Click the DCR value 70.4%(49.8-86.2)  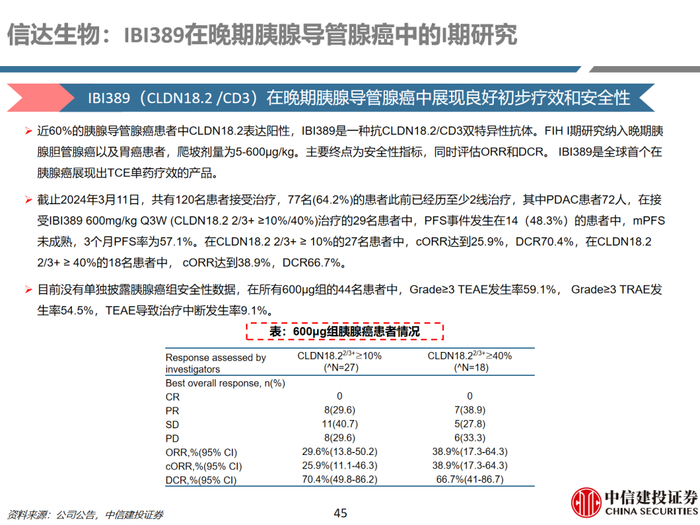point(340,479)
